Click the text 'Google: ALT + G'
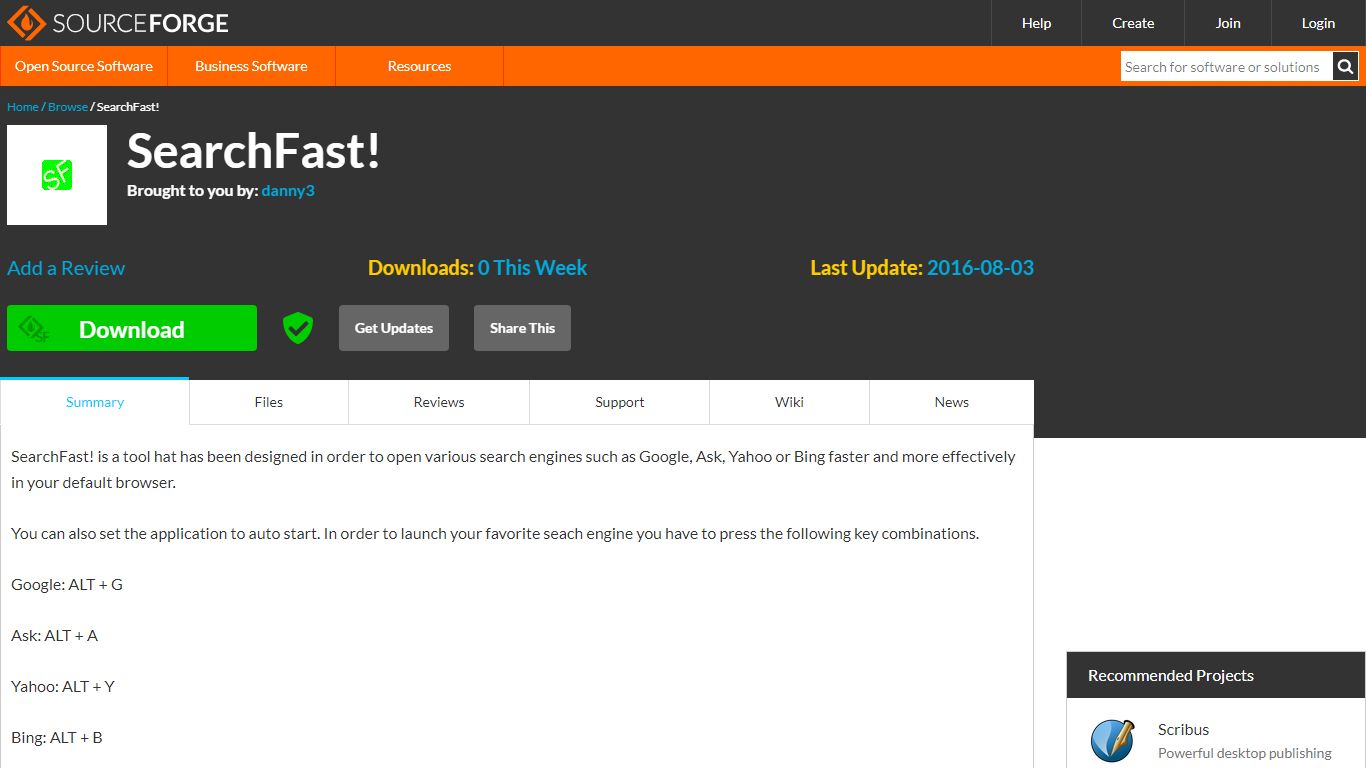 [67, 584]
